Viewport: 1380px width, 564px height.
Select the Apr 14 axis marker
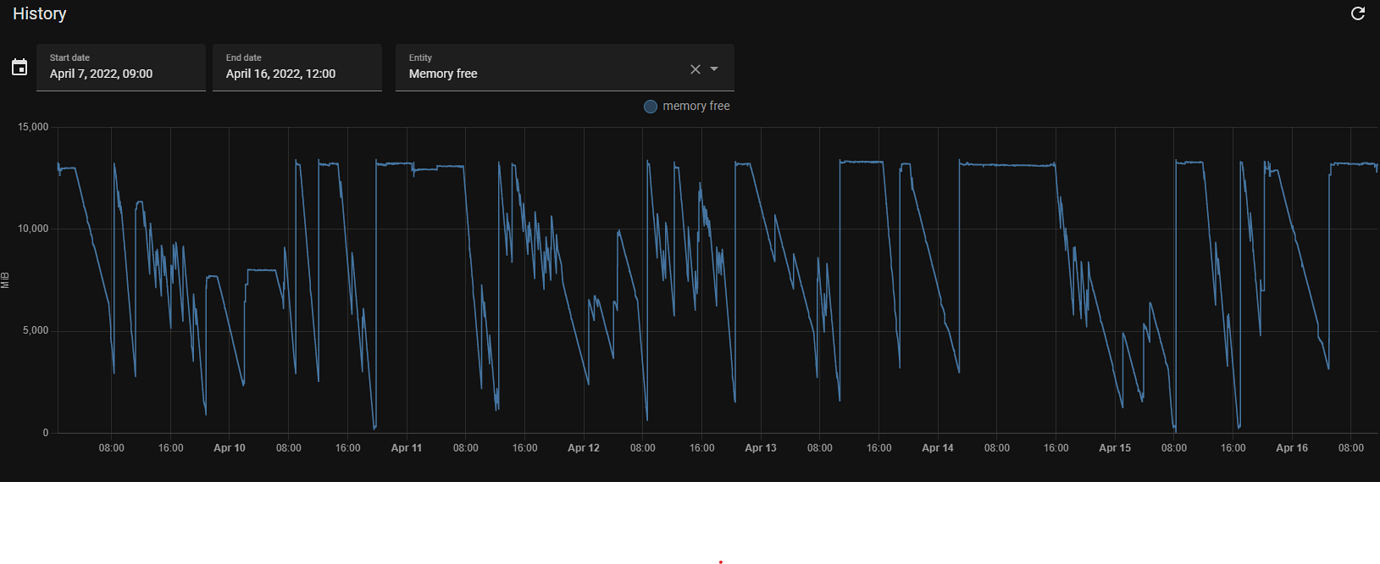coord(937,448)
